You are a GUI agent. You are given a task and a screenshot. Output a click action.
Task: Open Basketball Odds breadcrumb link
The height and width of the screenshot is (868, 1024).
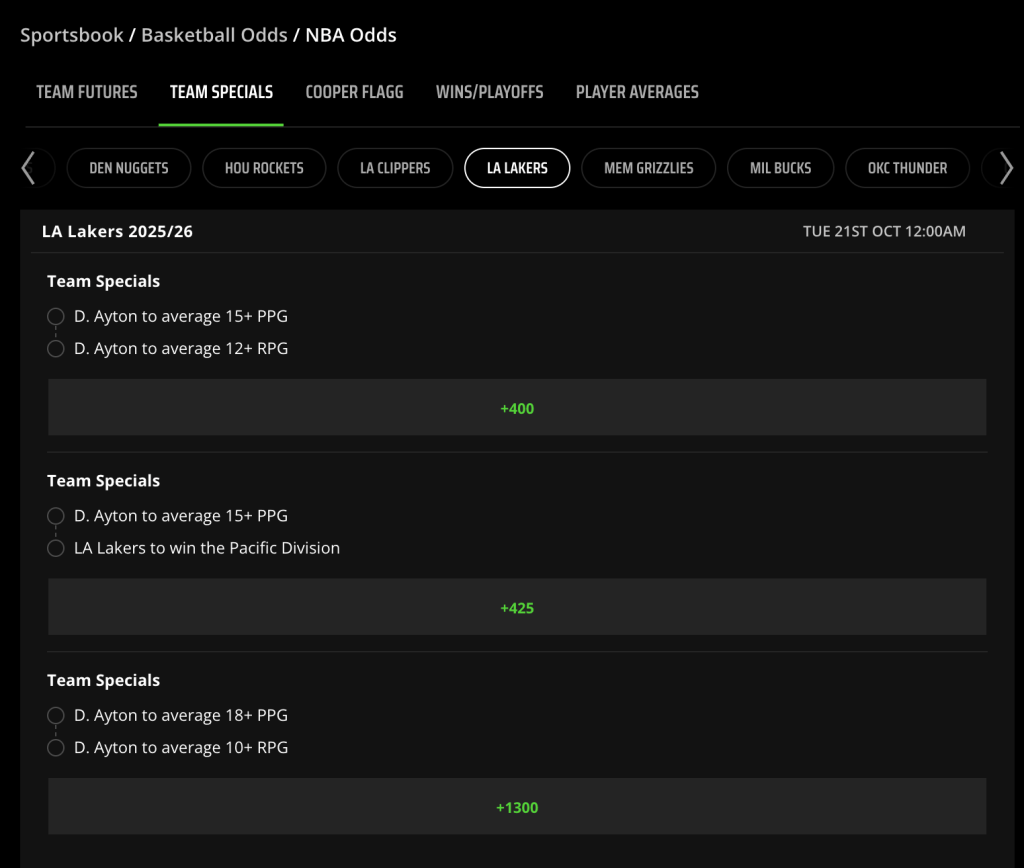214,35
